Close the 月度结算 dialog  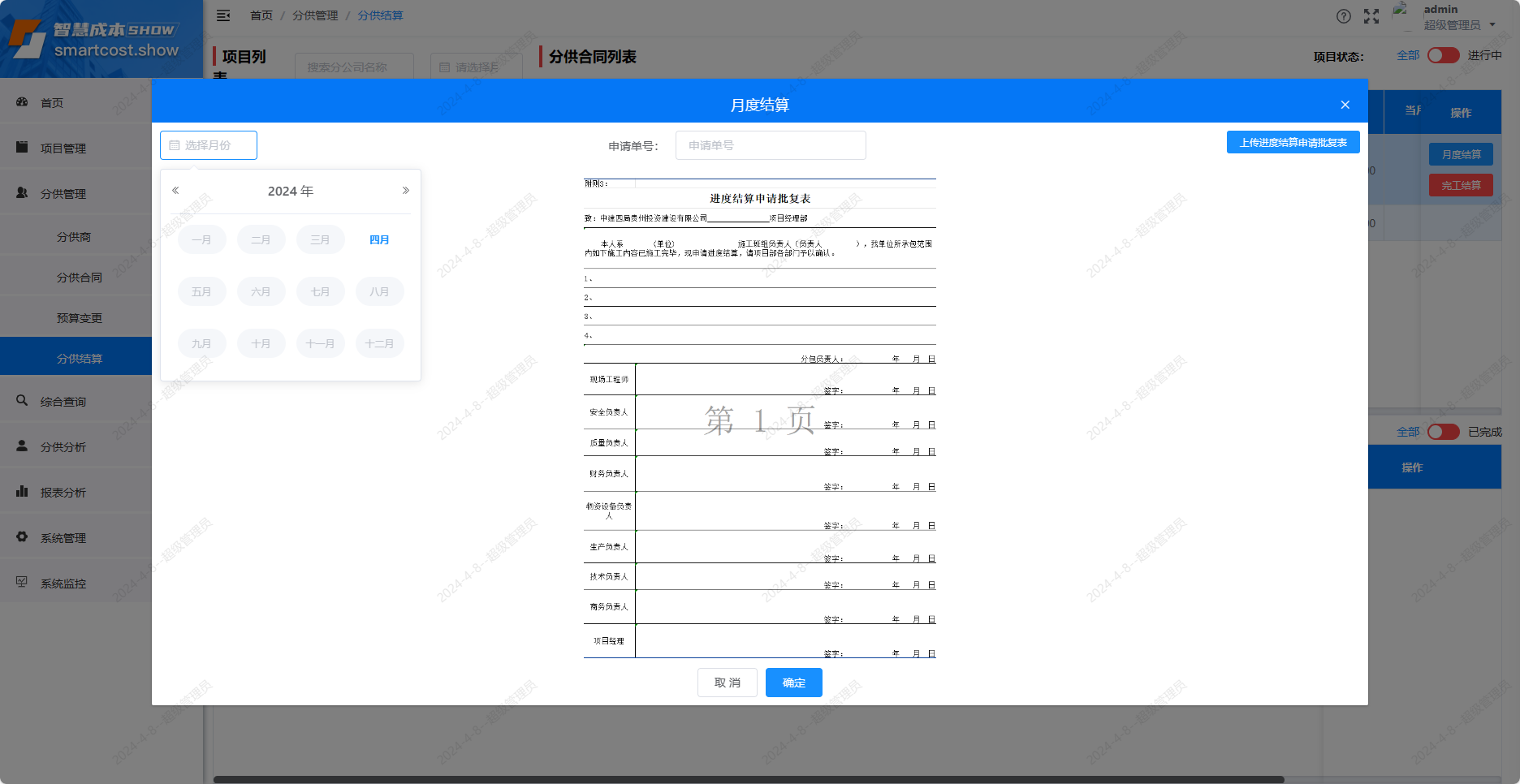pos(1345,105)
